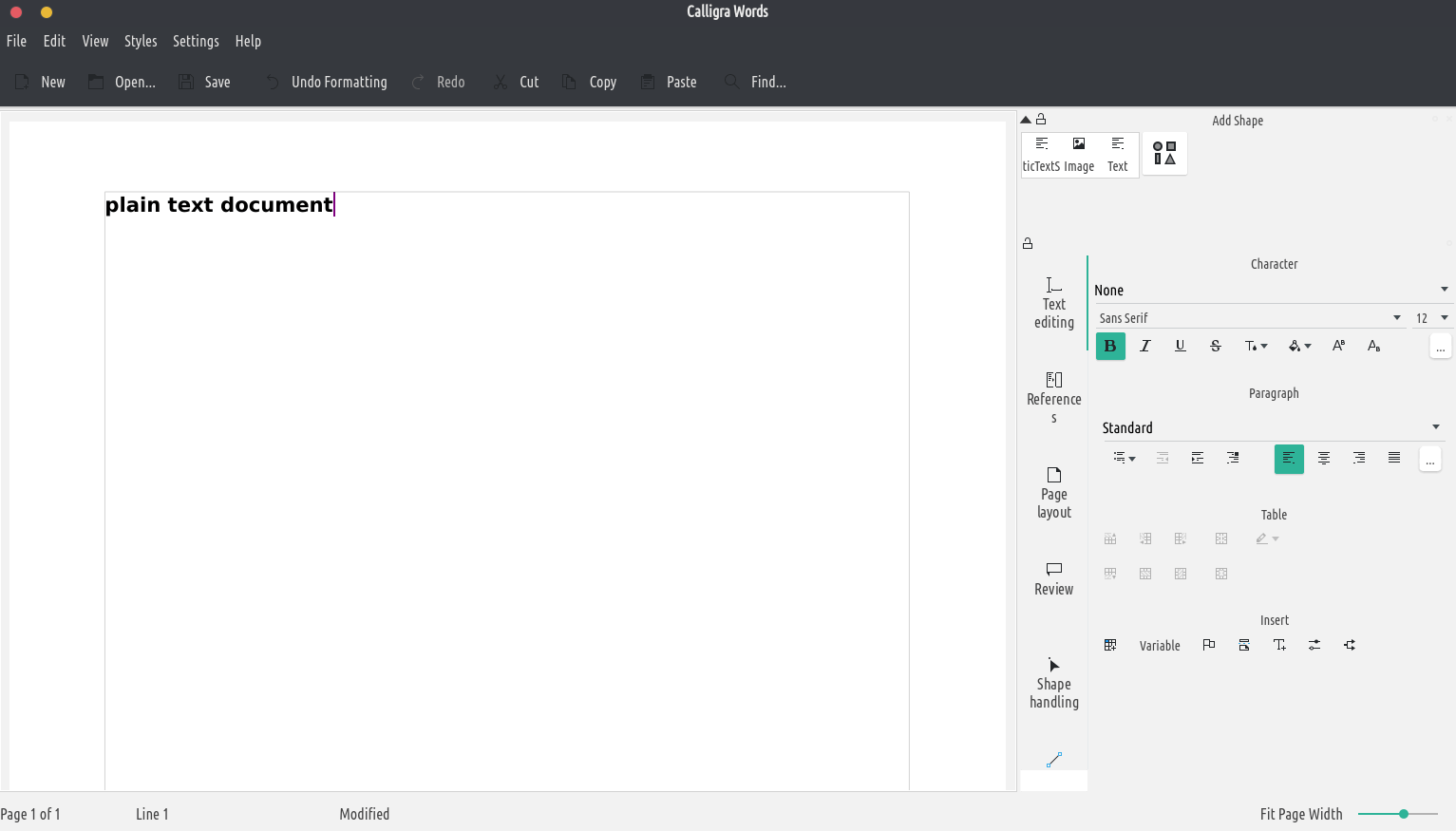Expand the Standard paragraph style dropdown
The height and width of the screenshot is (831, 1456).
1435,427
